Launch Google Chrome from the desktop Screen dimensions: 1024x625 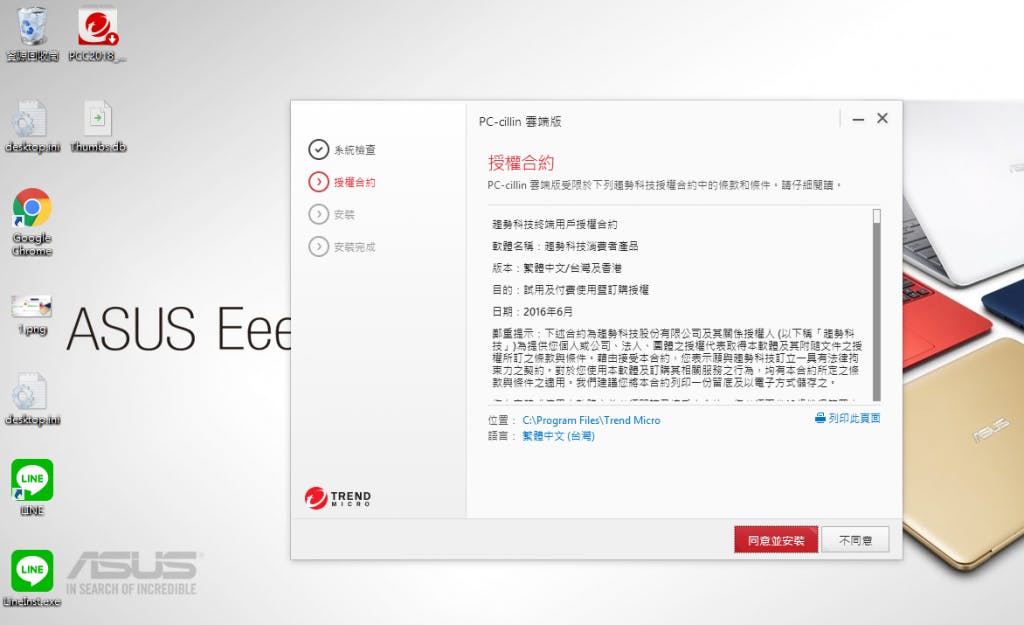pyautogui.click(x=32, y=222)
